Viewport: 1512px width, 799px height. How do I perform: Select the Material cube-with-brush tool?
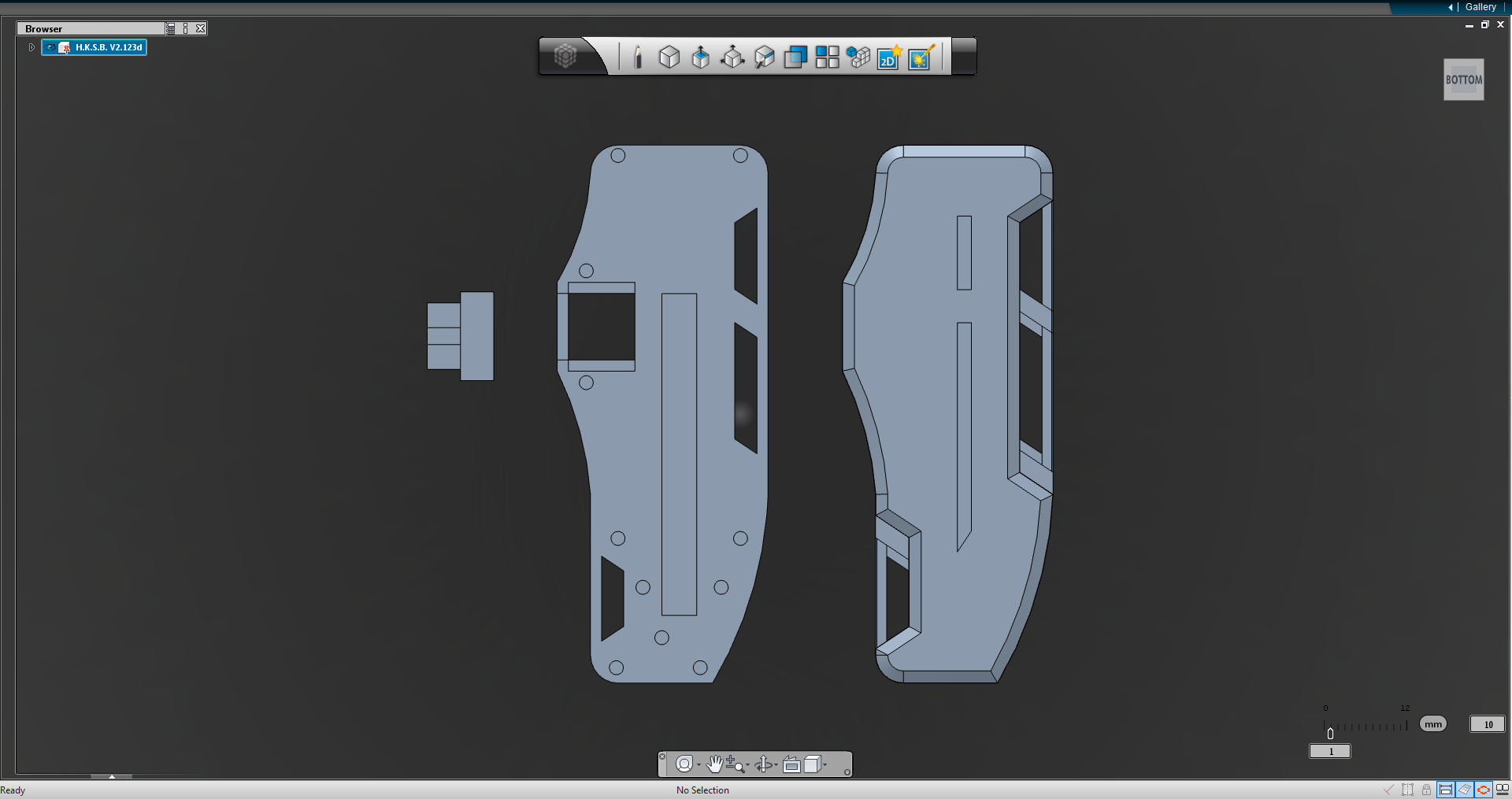coord(764,57)
